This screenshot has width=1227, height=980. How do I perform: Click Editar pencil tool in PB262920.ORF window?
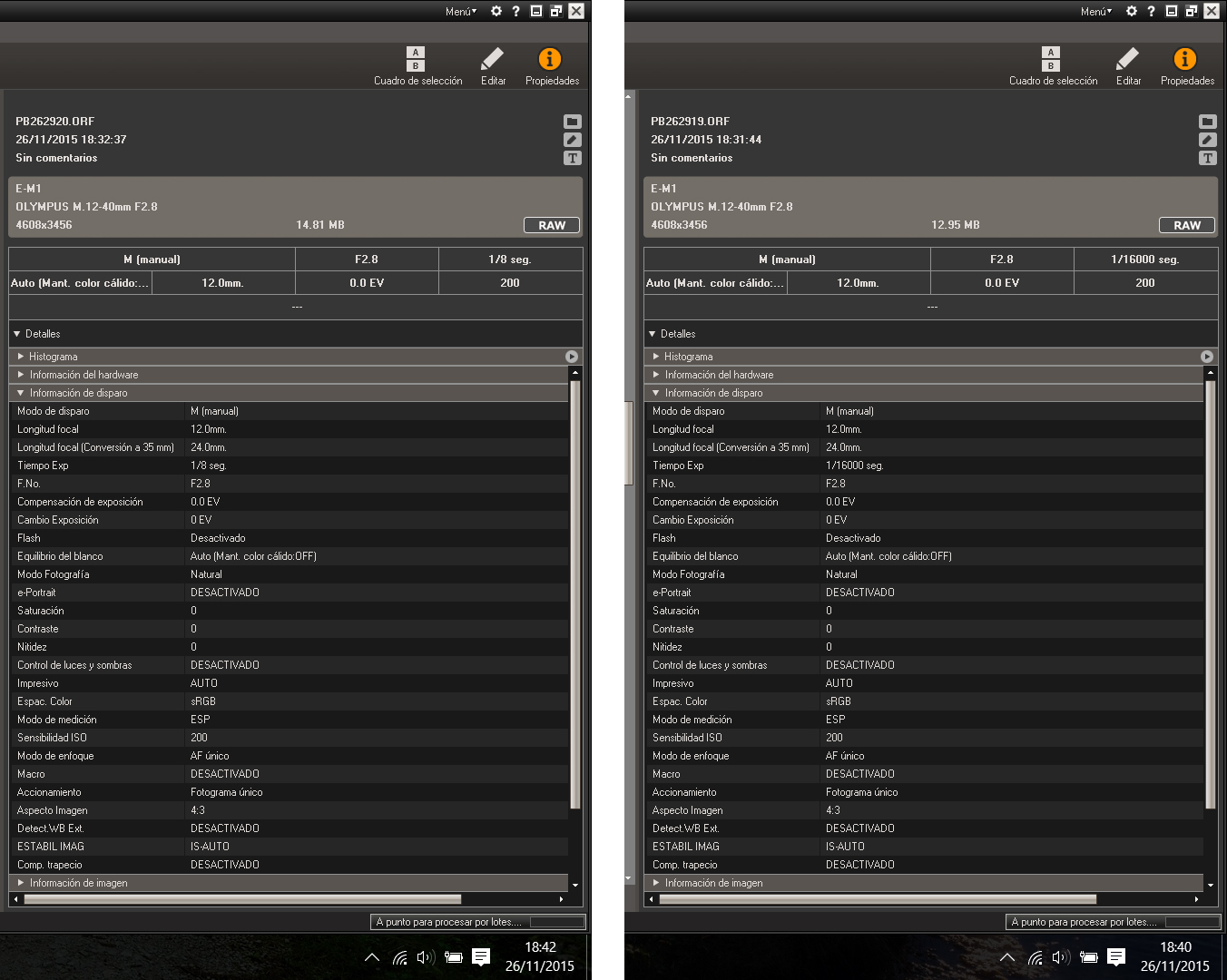click(493, 66)
